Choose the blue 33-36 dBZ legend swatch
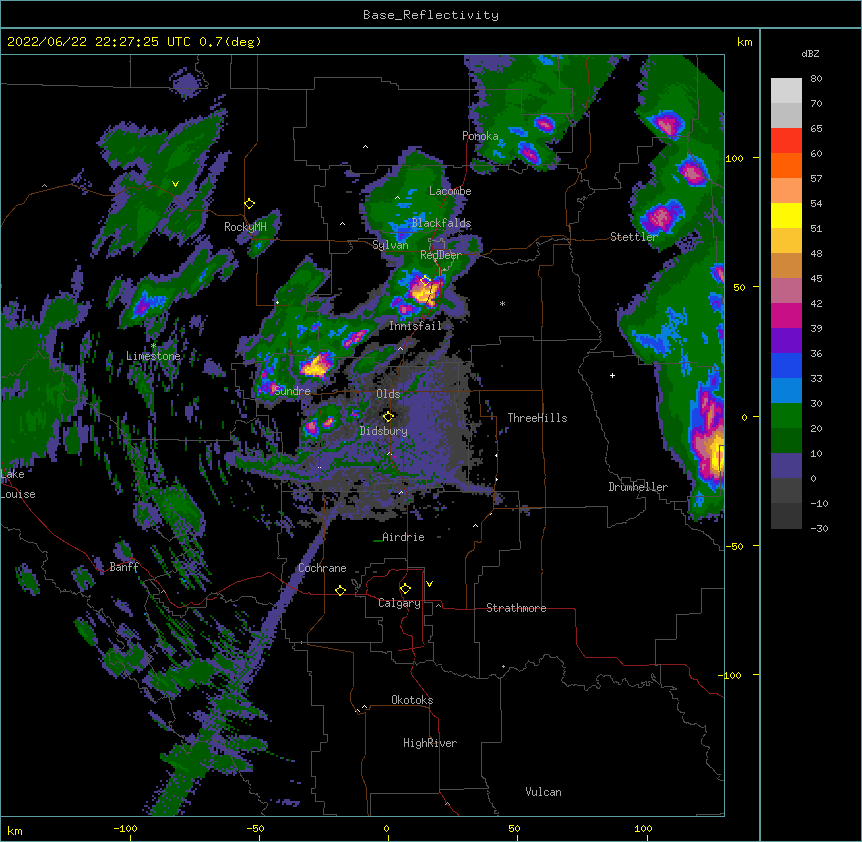This screenshot has height=842, width=862. click(786, 365)
